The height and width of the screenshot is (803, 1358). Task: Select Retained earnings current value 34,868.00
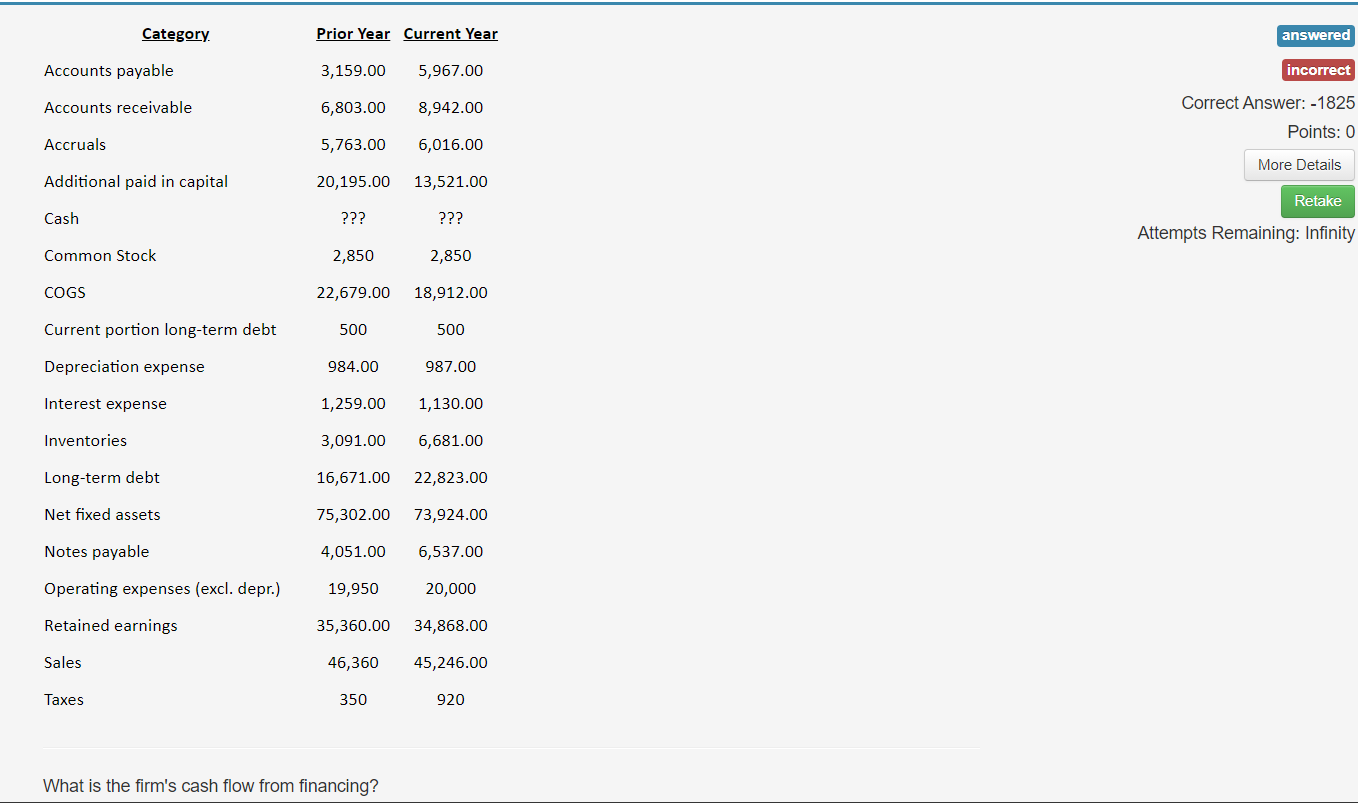coord(451,626)
